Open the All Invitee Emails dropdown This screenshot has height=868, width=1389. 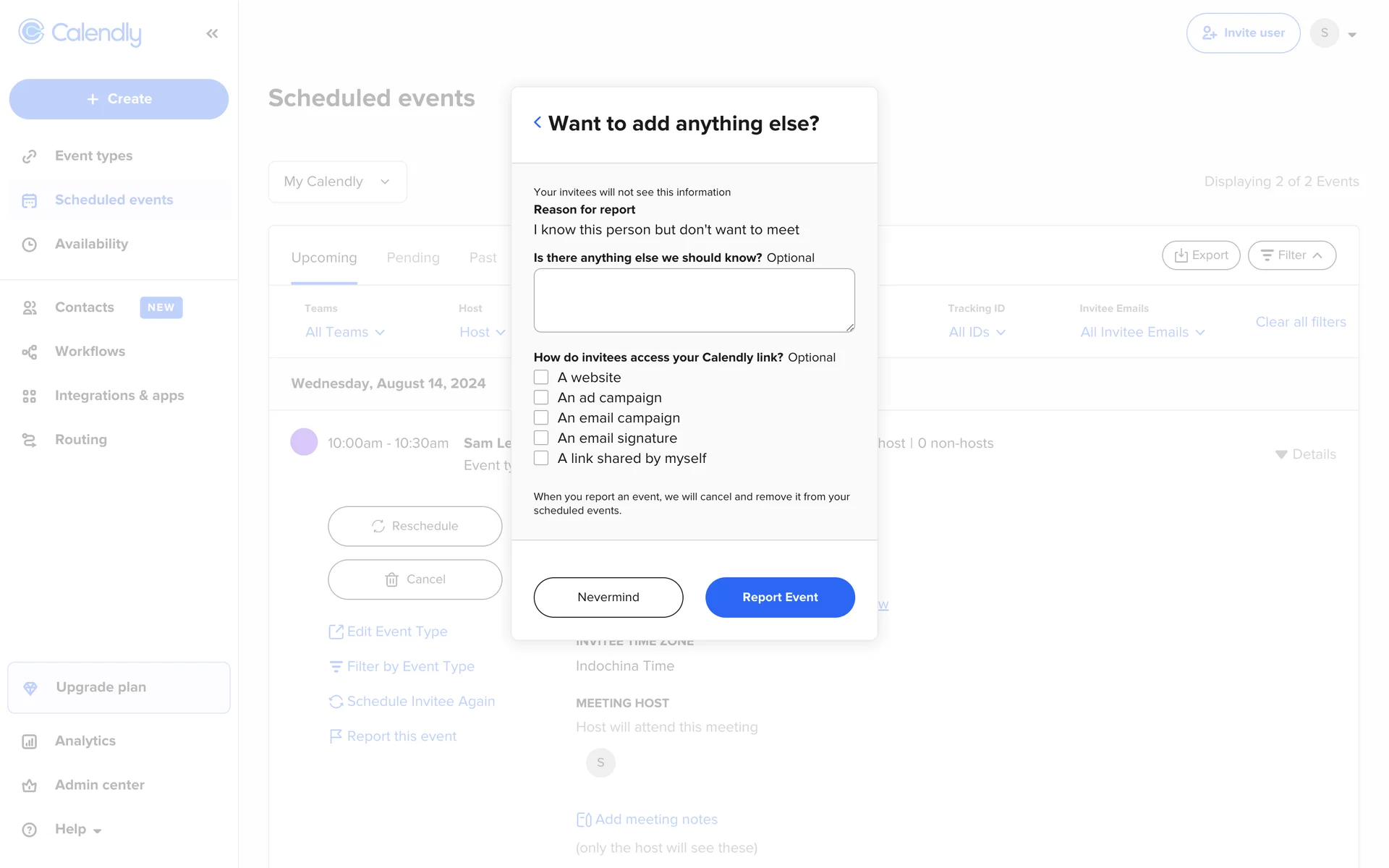point(1142,332)
